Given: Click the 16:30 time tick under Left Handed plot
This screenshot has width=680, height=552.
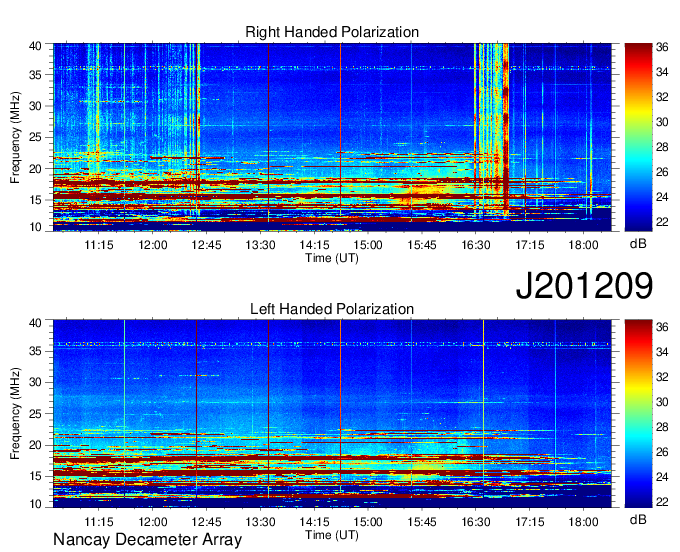Looking at the screenshot, I should (x=476, y=522).
